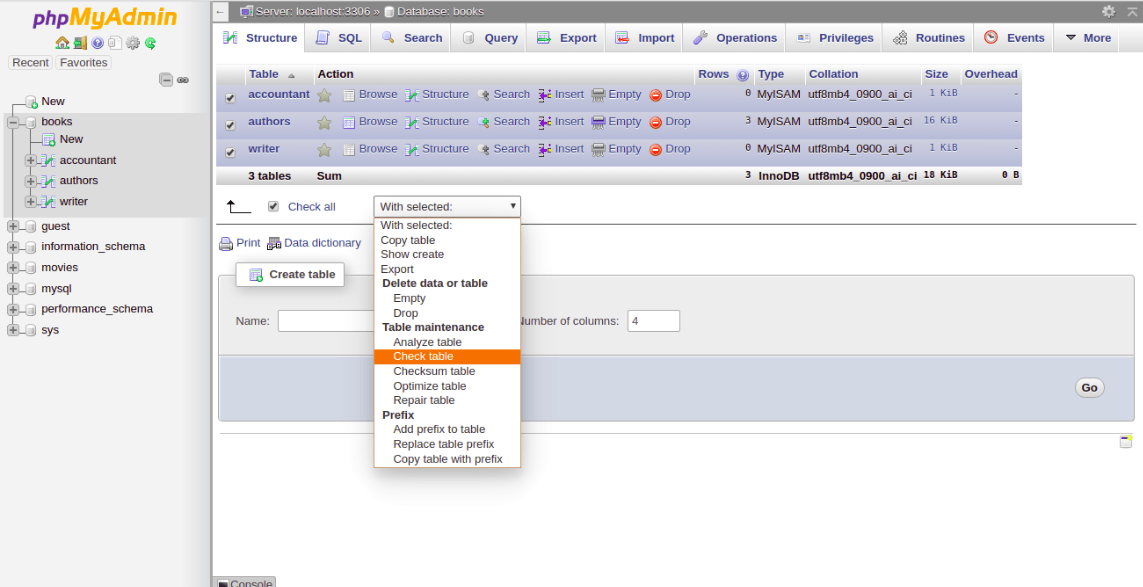Click the log out door icon

tap(80, 43)
